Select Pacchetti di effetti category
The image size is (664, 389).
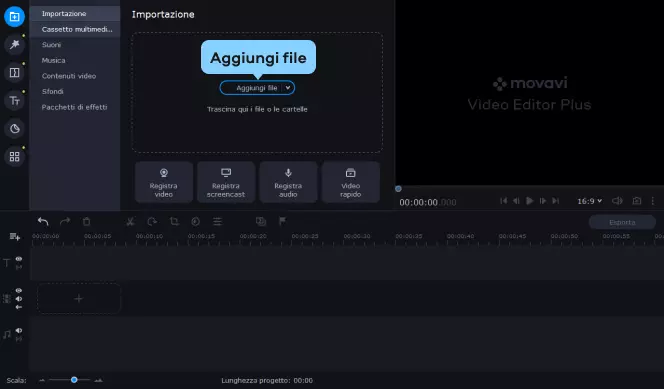point(75,107)
